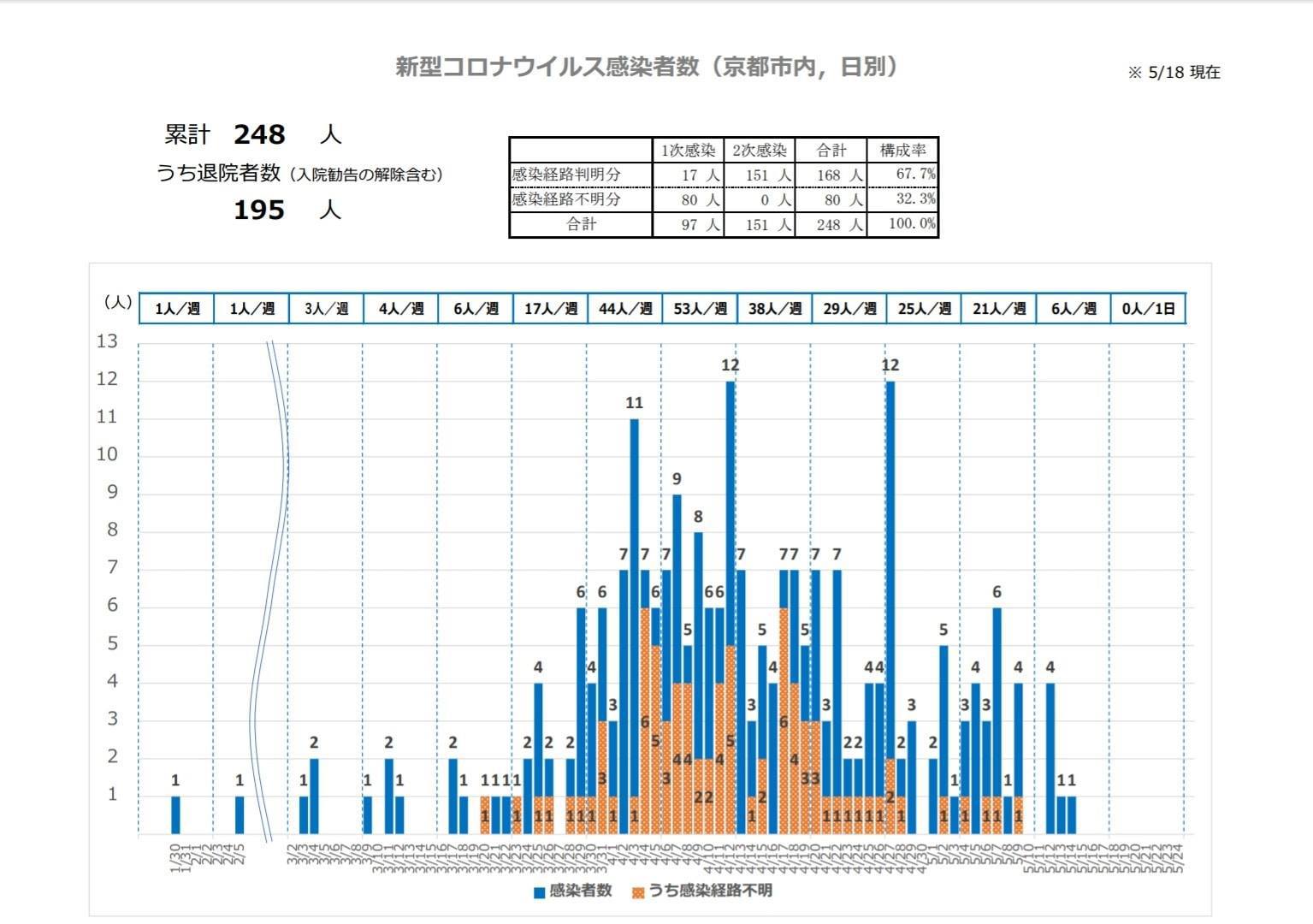Click the tall blue bar labeled 11
The height and width of the screenshot is (924, 1313).
click(x=634, y=599)
